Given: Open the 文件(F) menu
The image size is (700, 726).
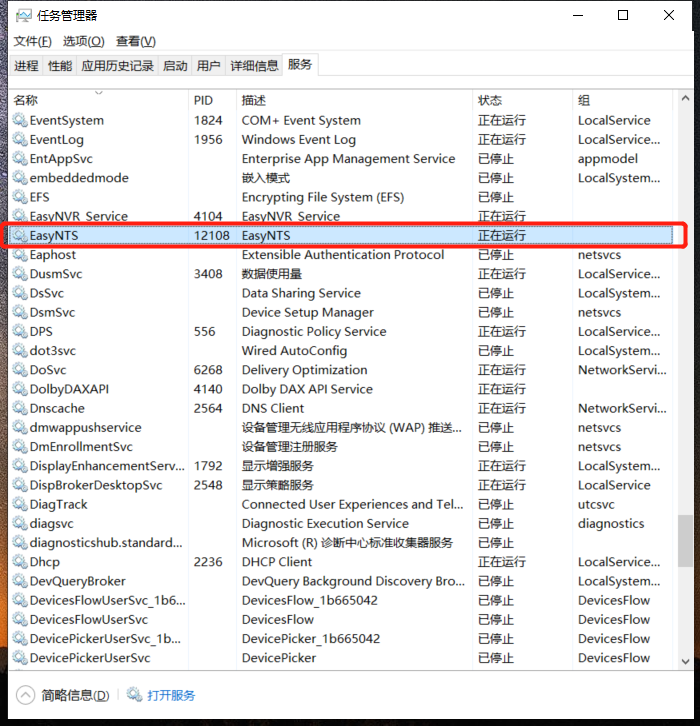Looking at the screenshot, I should point(32,41).
